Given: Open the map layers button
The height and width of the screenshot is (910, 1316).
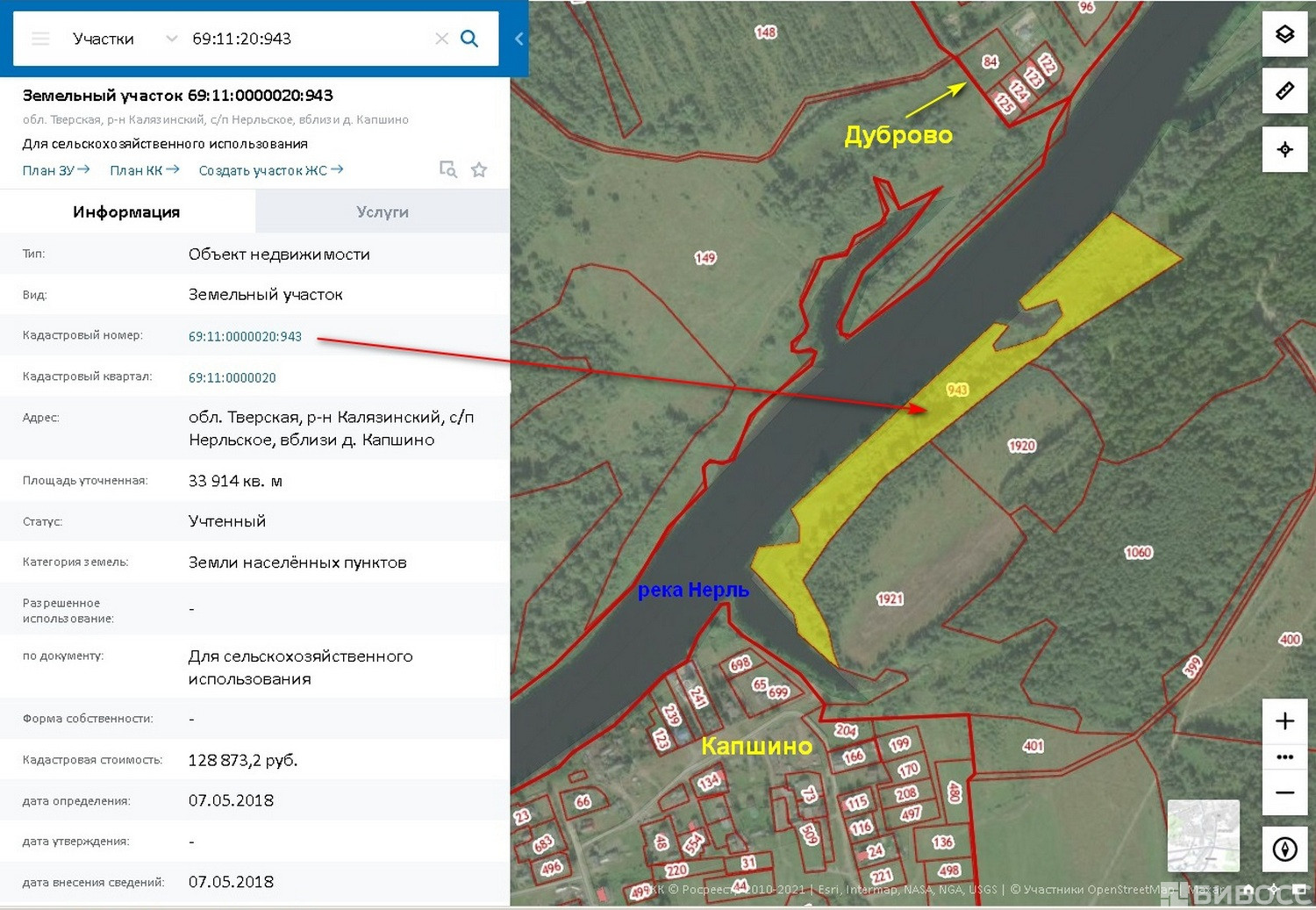Looking at the screenshot, I should [x=1285, y=34].
